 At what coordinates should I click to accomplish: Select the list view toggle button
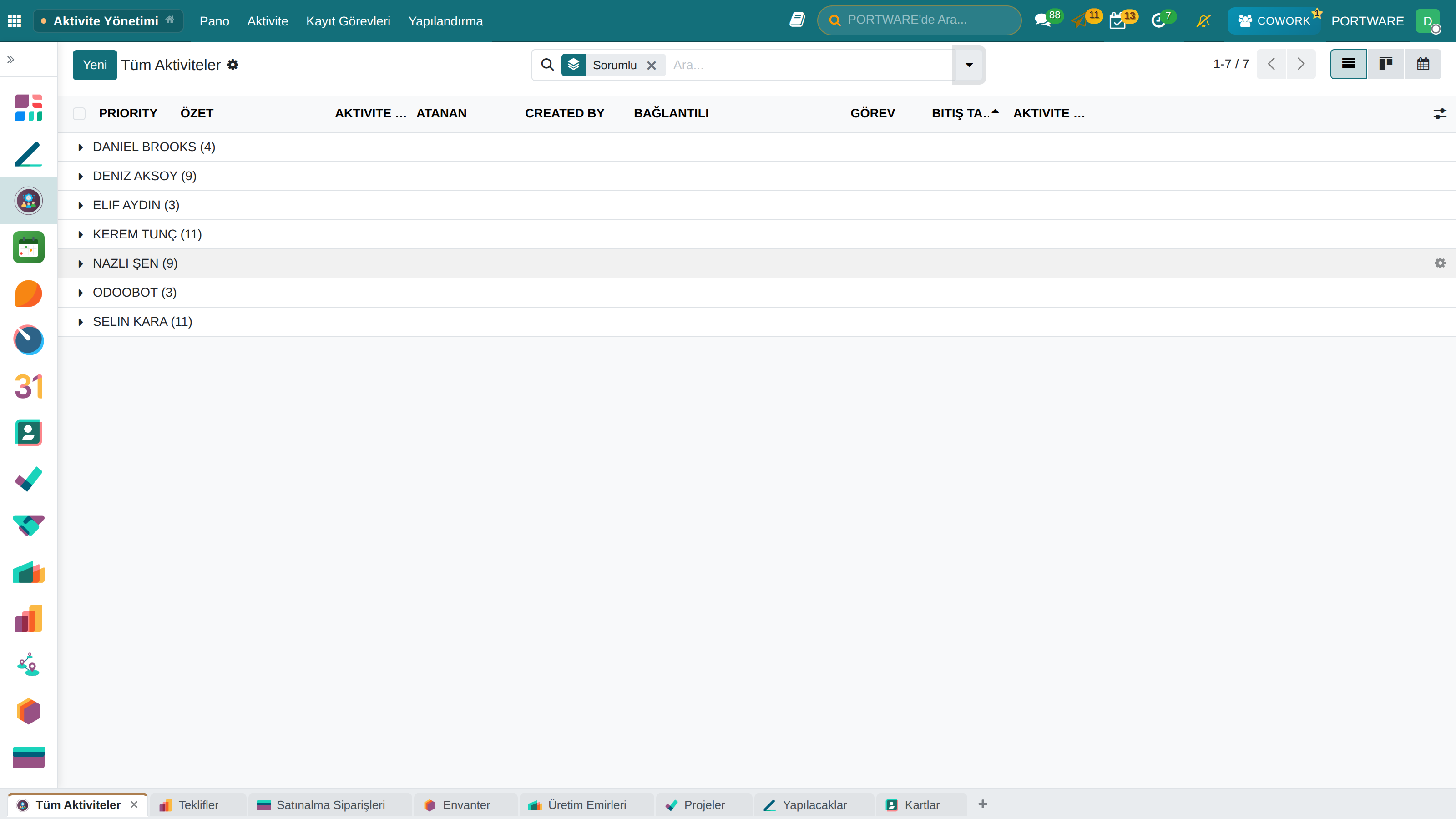pyautogui.click(x=1348, y=65)
